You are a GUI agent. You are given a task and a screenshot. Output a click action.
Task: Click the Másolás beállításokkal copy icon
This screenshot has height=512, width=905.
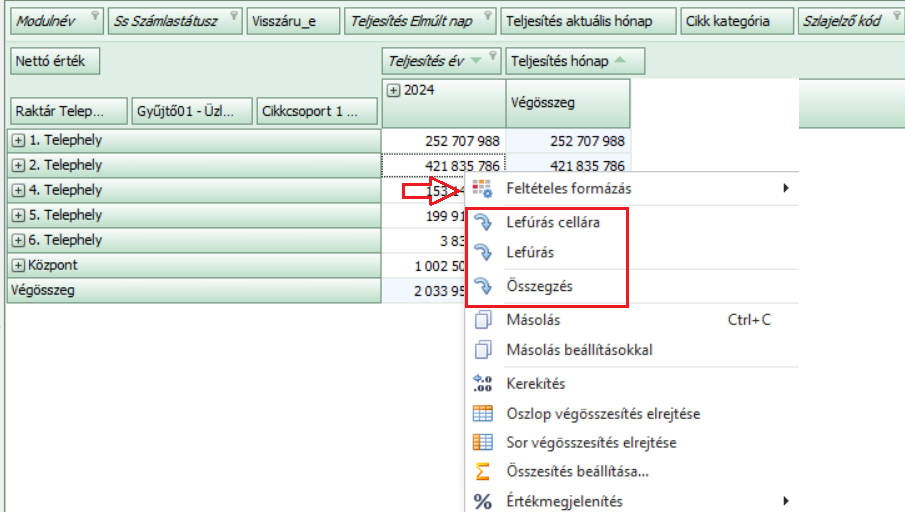(x=483, y=350)
